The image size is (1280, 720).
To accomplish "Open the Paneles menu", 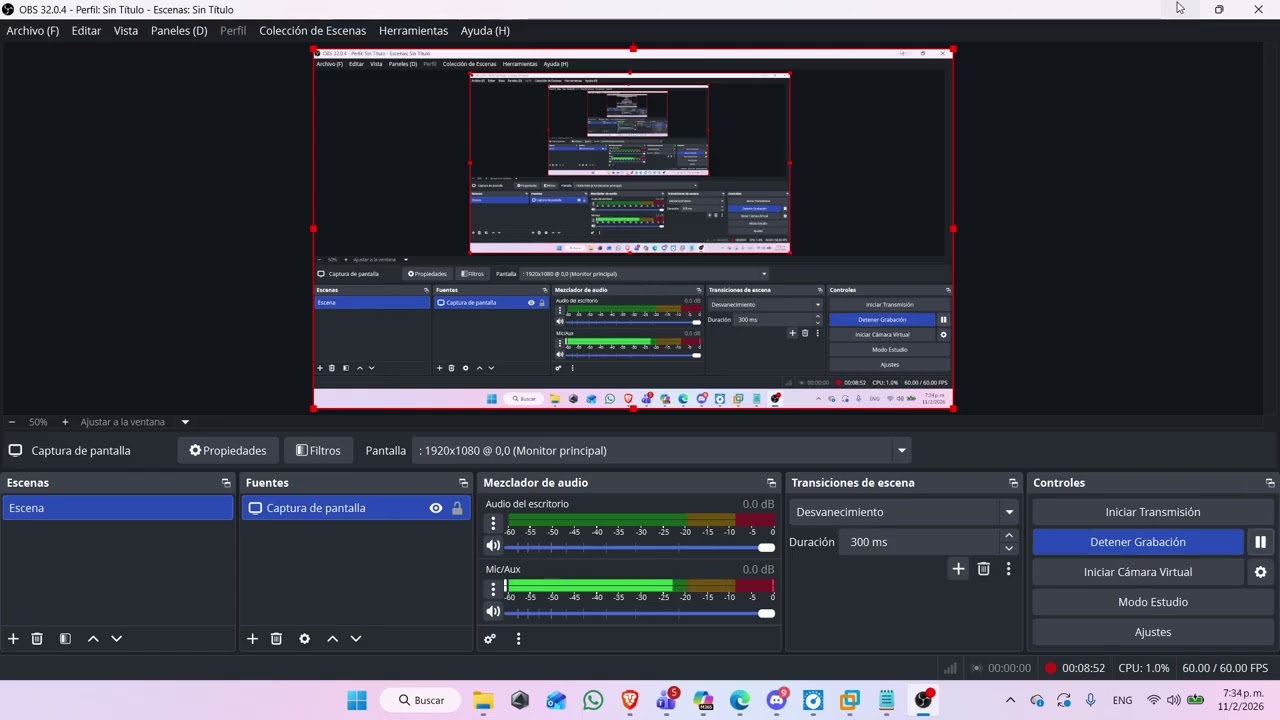I will tap(179, 31).
